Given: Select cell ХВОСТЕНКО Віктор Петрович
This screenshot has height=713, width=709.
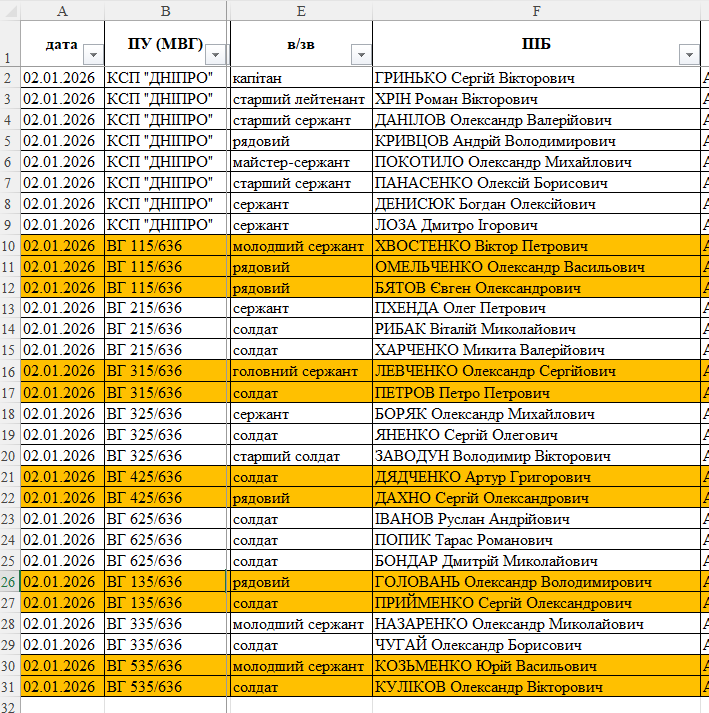Looking at the screenshot, I should pos(536,246).
